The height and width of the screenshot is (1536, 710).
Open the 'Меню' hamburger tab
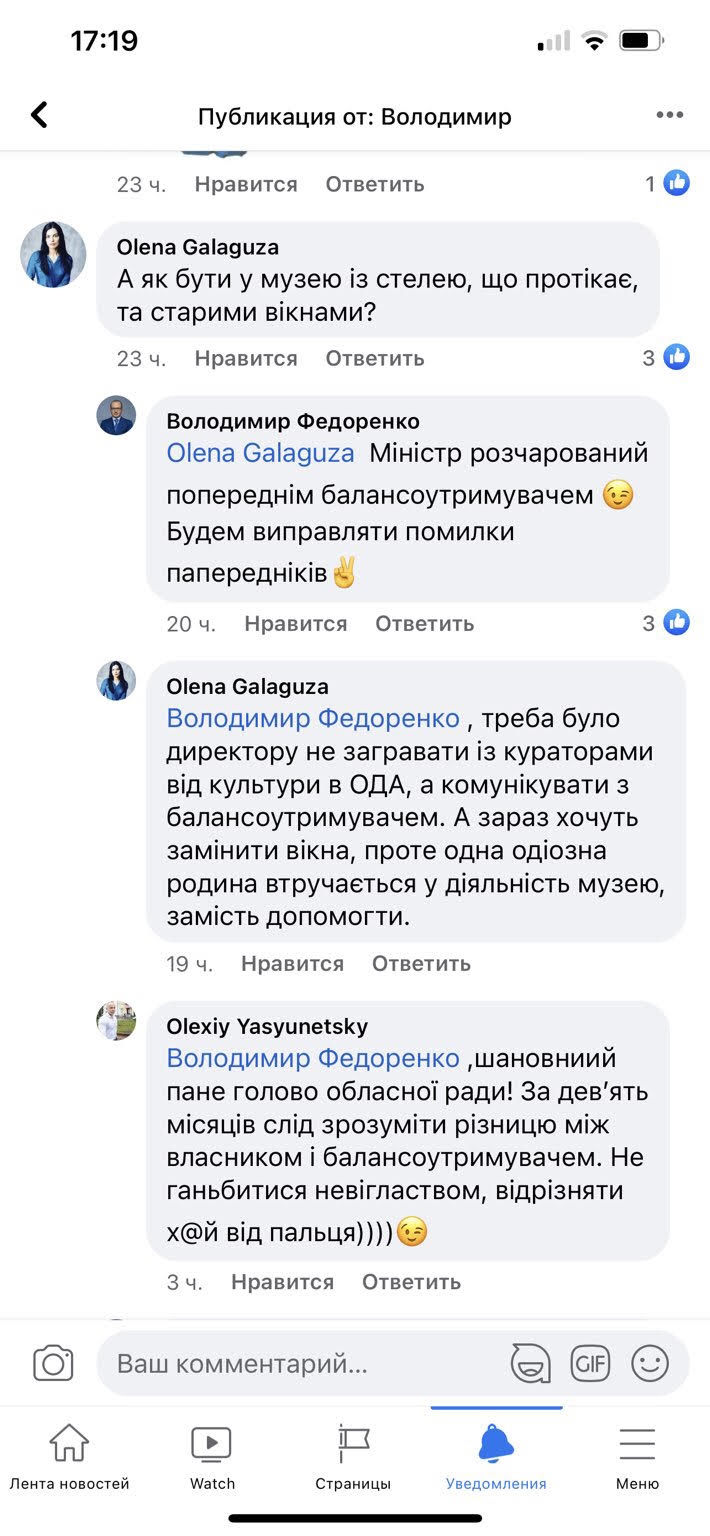tap(637, 1457)
